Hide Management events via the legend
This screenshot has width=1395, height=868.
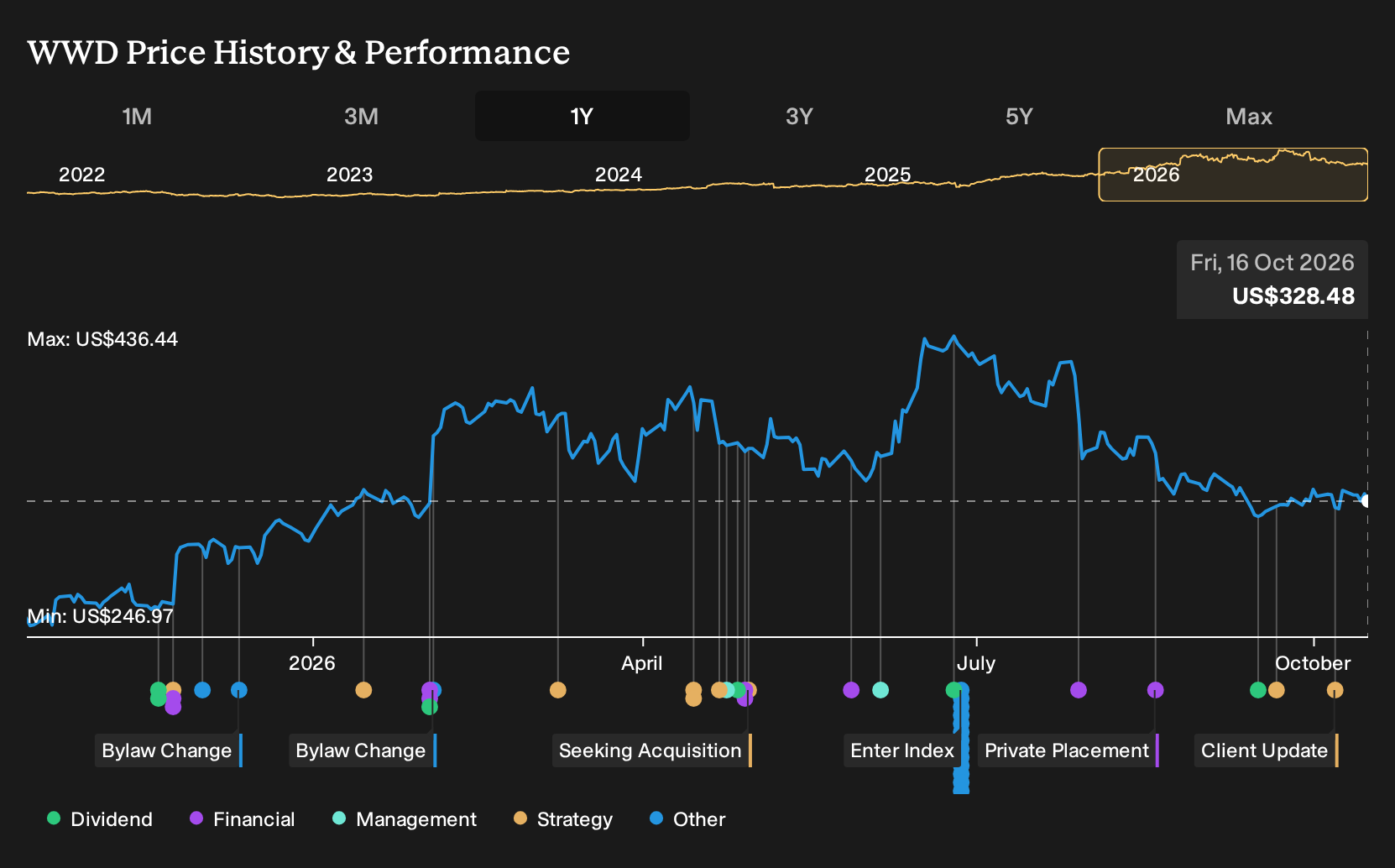tap(405, 819)
